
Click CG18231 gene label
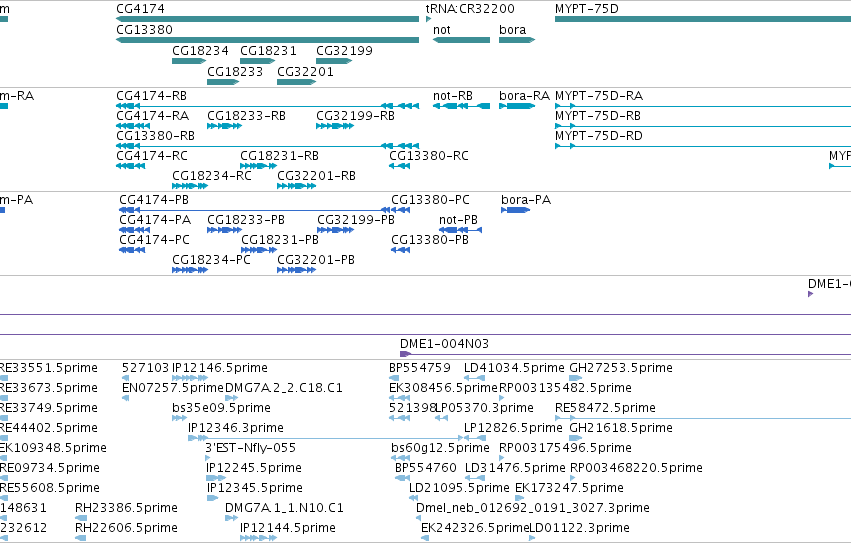click(268, 50)
